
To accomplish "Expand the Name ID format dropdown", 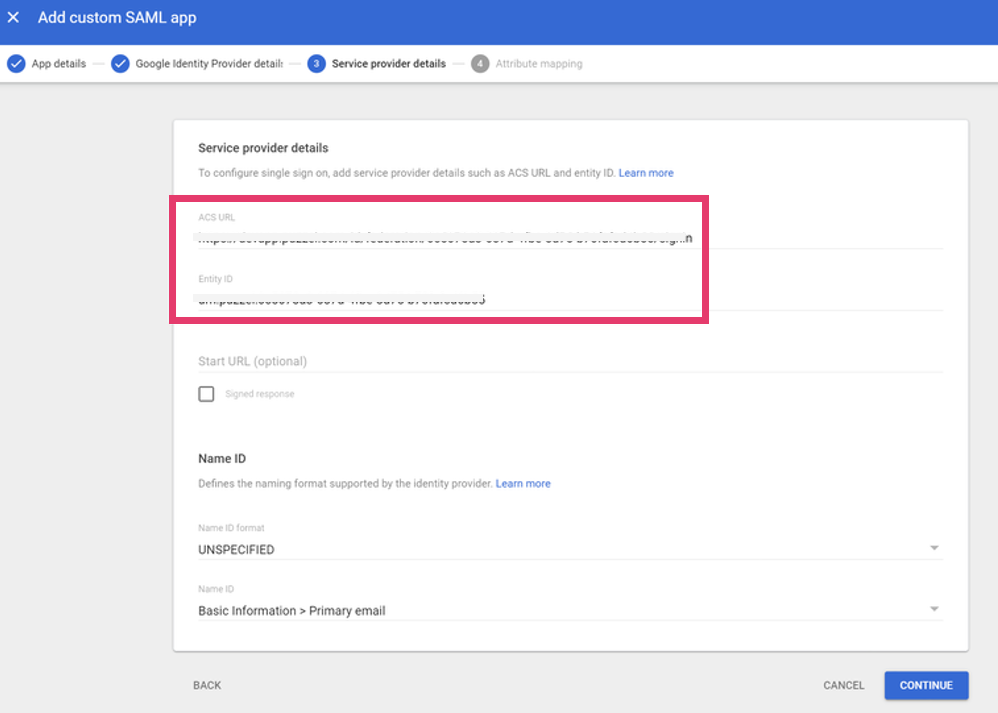I will 570,549.
